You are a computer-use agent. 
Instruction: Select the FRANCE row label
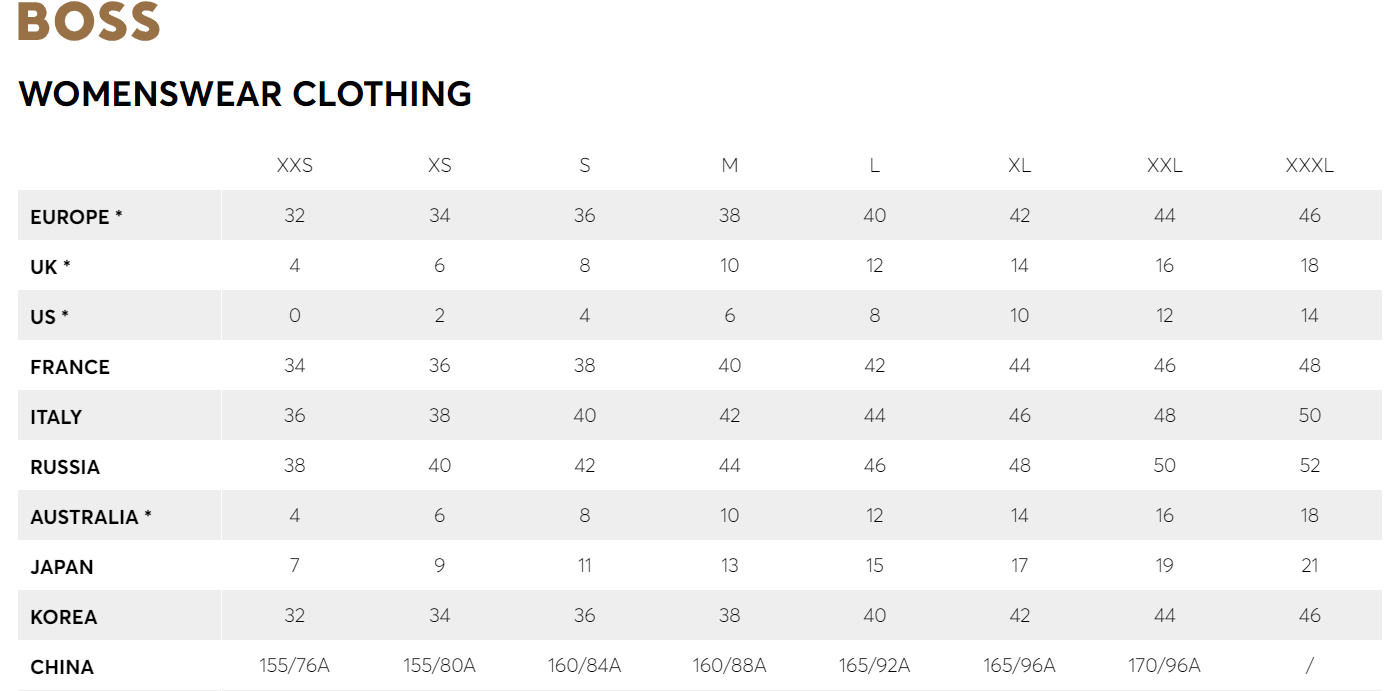click(x=70, y=367)
